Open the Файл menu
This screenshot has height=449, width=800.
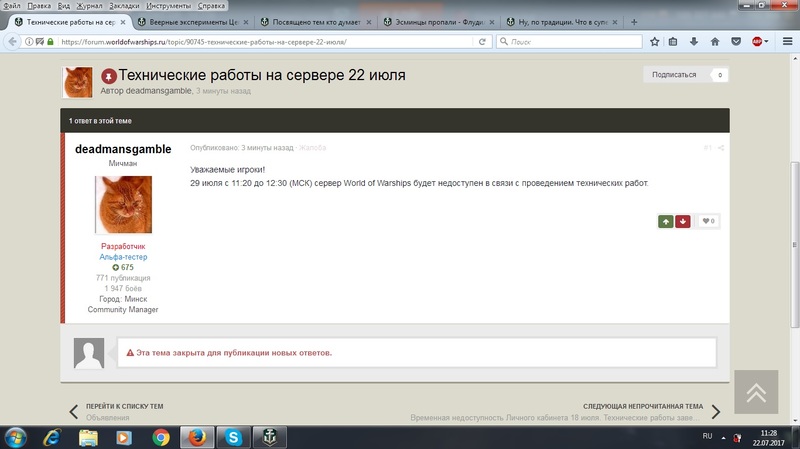[11, 6]
